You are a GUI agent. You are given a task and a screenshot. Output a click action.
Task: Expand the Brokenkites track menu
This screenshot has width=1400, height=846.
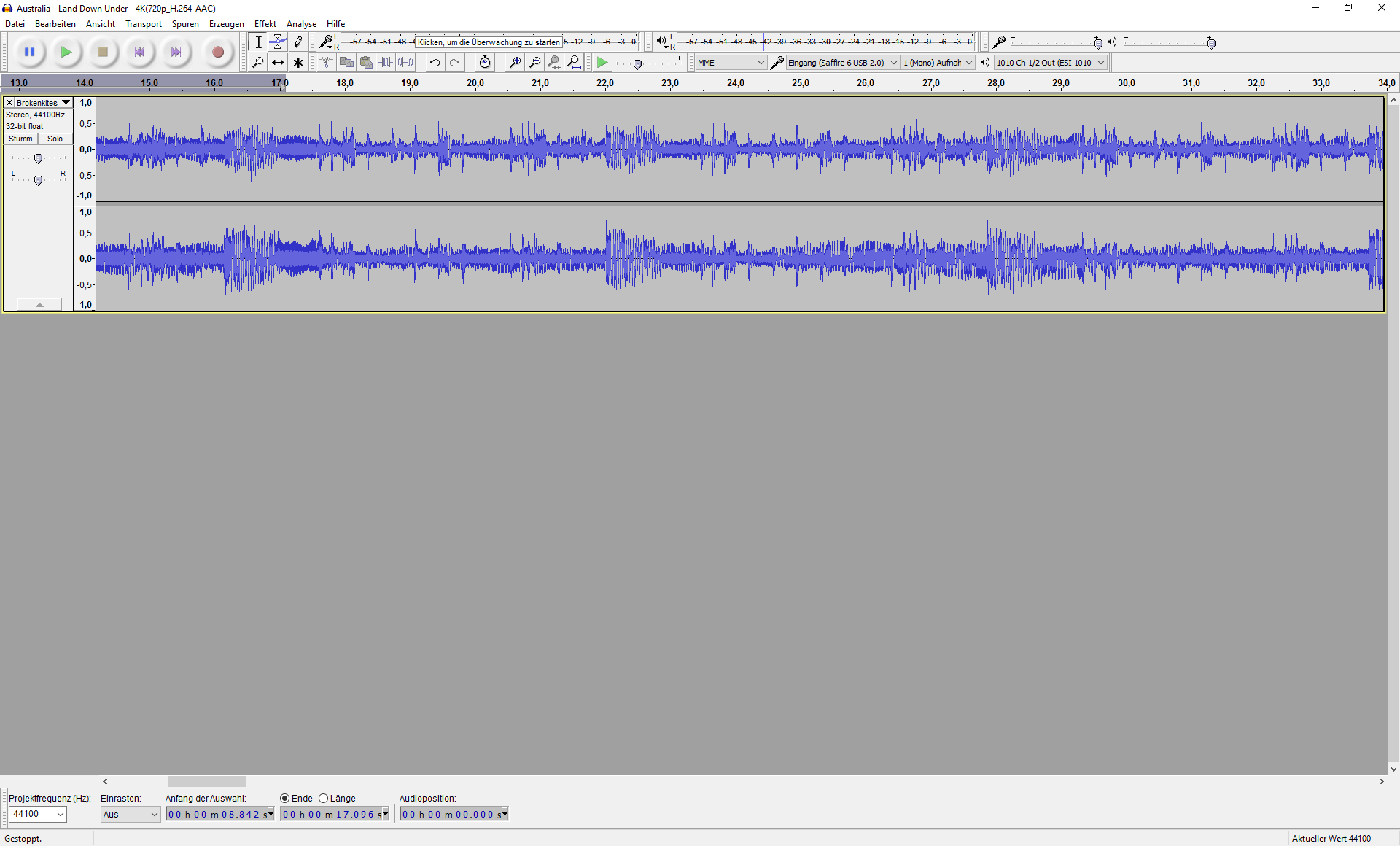click(x=66, y=103)
